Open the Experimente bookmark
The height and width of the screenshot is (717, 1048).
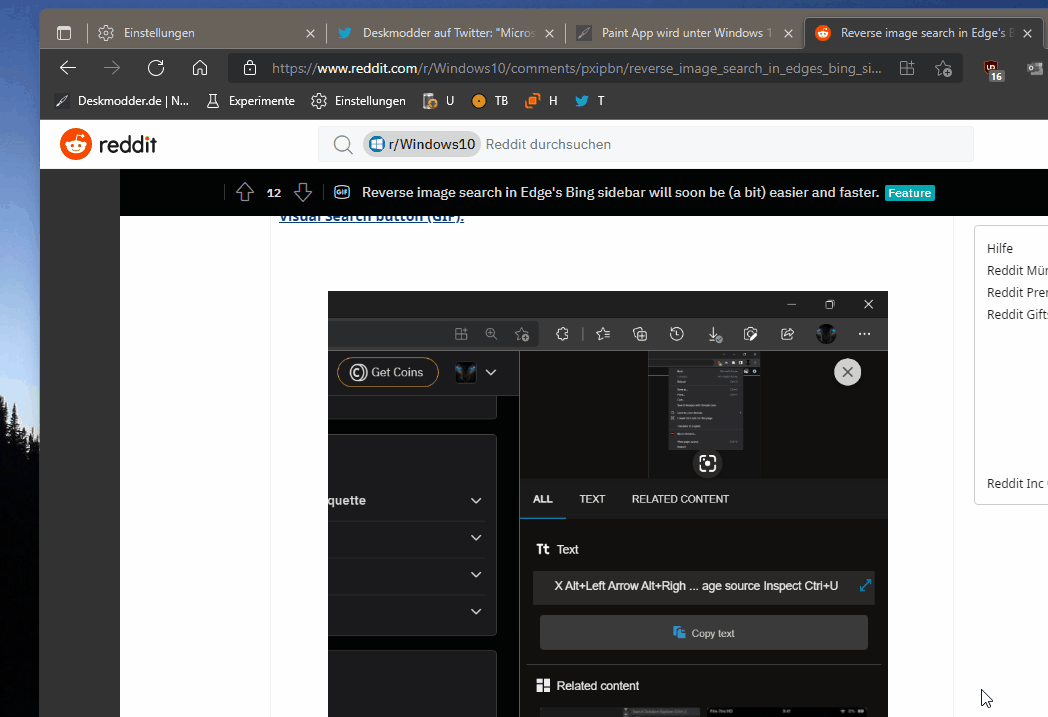[x=251, y=101]
